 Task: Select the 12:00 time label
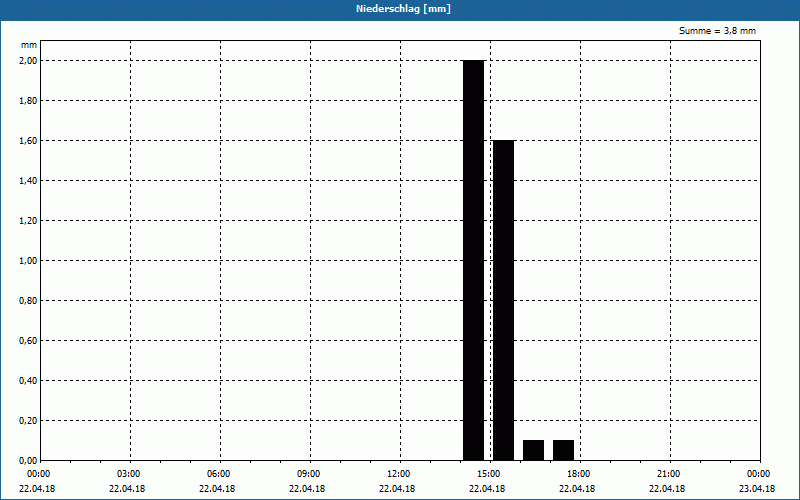point(398,474)
